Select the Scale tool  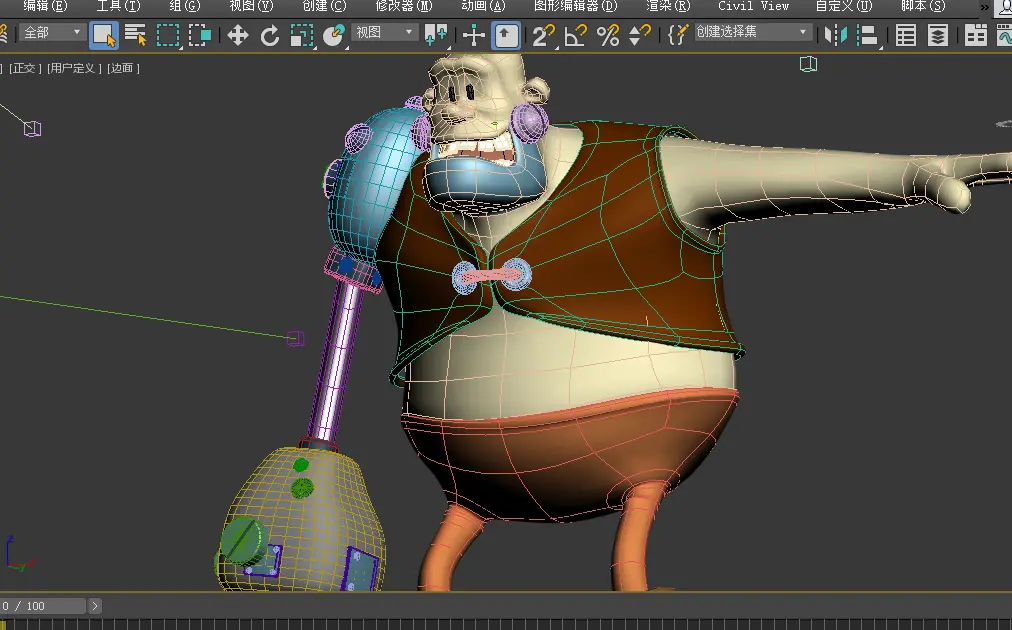tap(302, 36)
